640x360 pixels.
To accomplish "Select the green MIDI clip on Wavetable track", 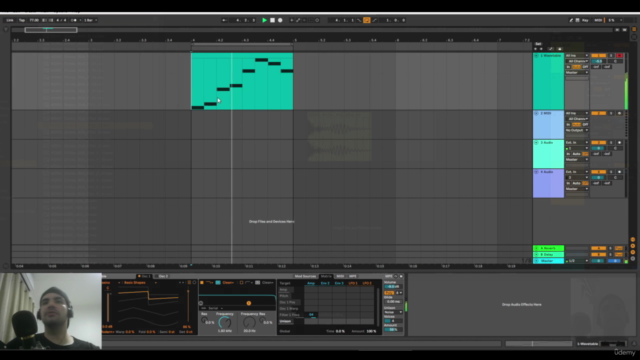I will (242, 81).
